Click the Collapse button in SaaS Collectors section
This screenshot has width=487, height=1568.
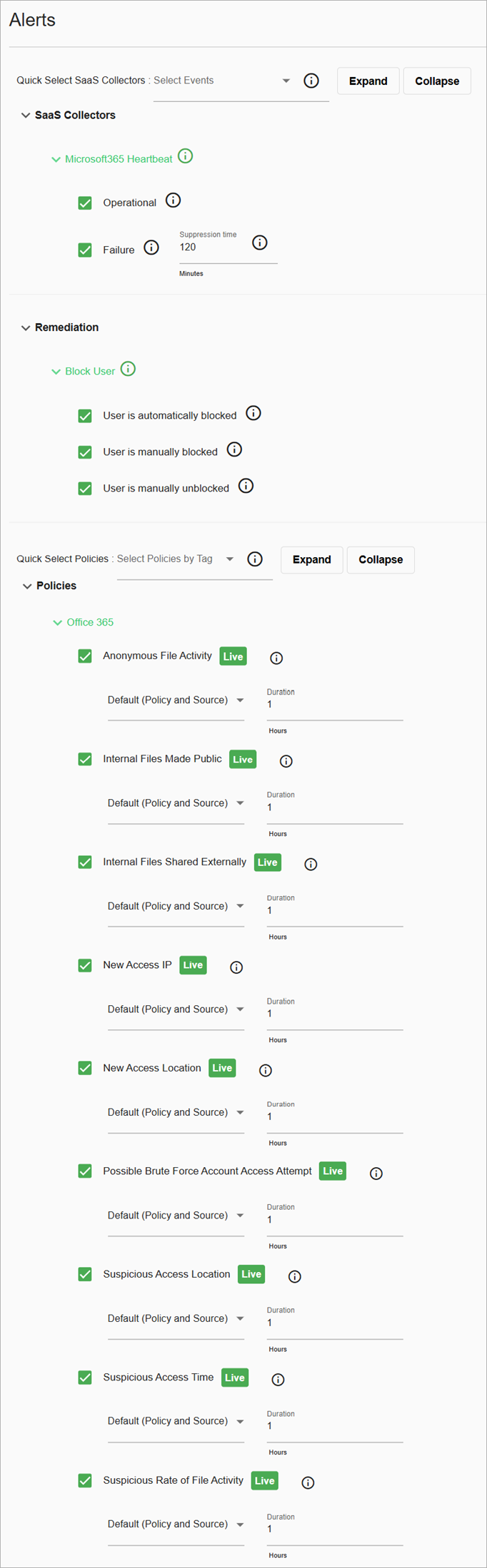pos(436,81)
